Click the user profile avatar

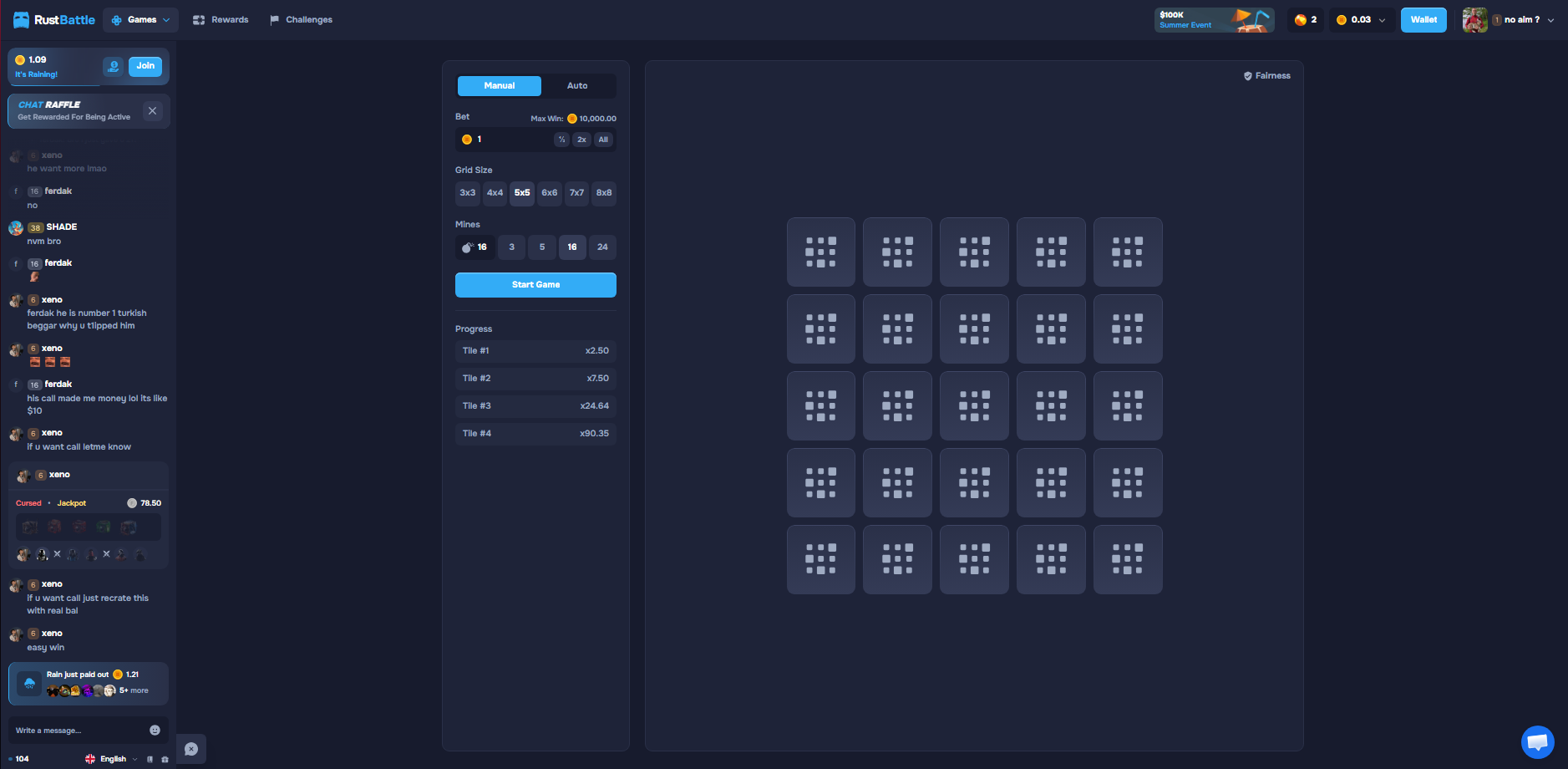click(1474, 20)
